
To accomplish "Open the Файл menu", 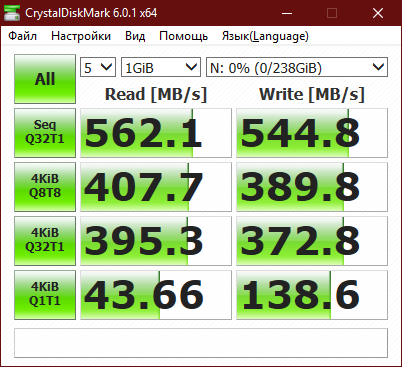I will click(22, 36).
